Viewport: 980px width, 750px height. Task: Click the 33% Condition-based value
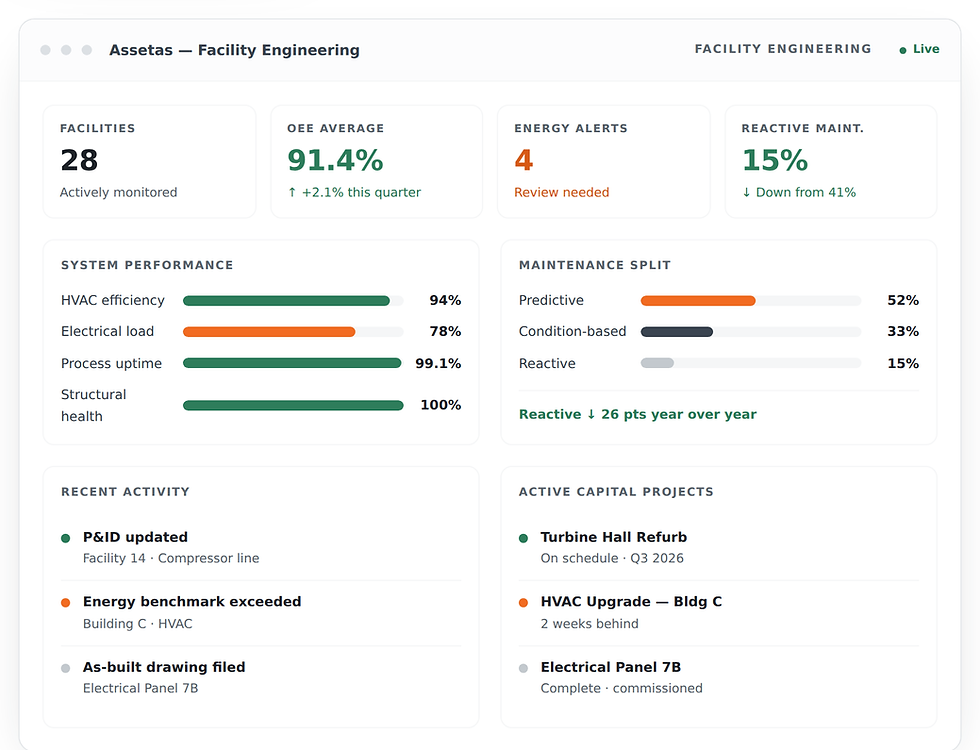[x=903, y=332]
